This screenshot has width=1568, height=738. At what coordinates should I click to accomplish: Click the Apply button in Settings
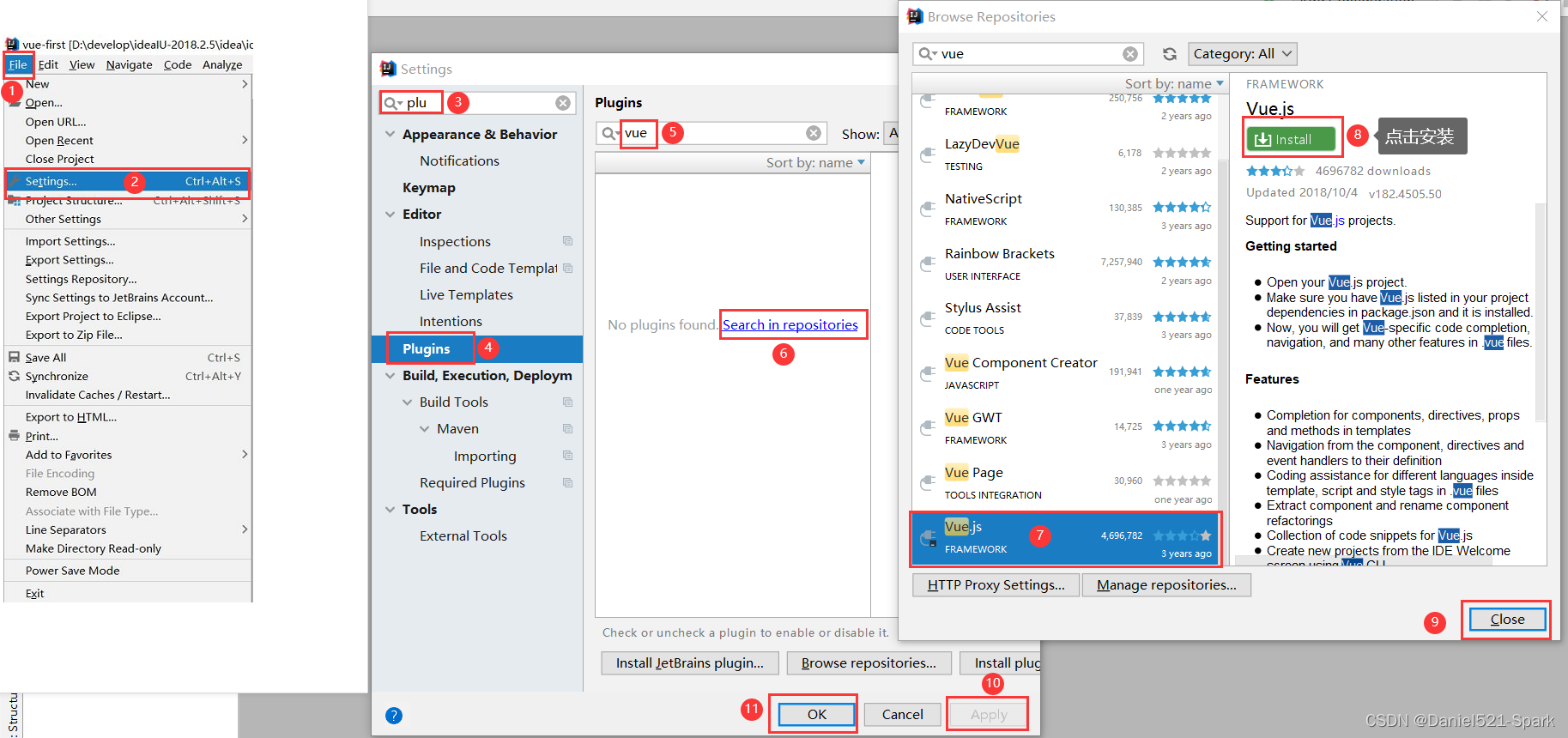click(989, 714)
